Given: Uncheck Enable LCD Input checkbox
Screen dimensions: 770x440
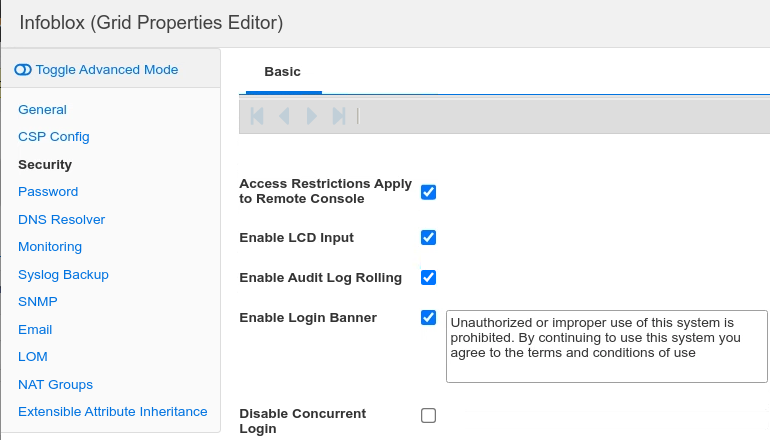Looking at the screenshot, I should click(x=428, y=238).
